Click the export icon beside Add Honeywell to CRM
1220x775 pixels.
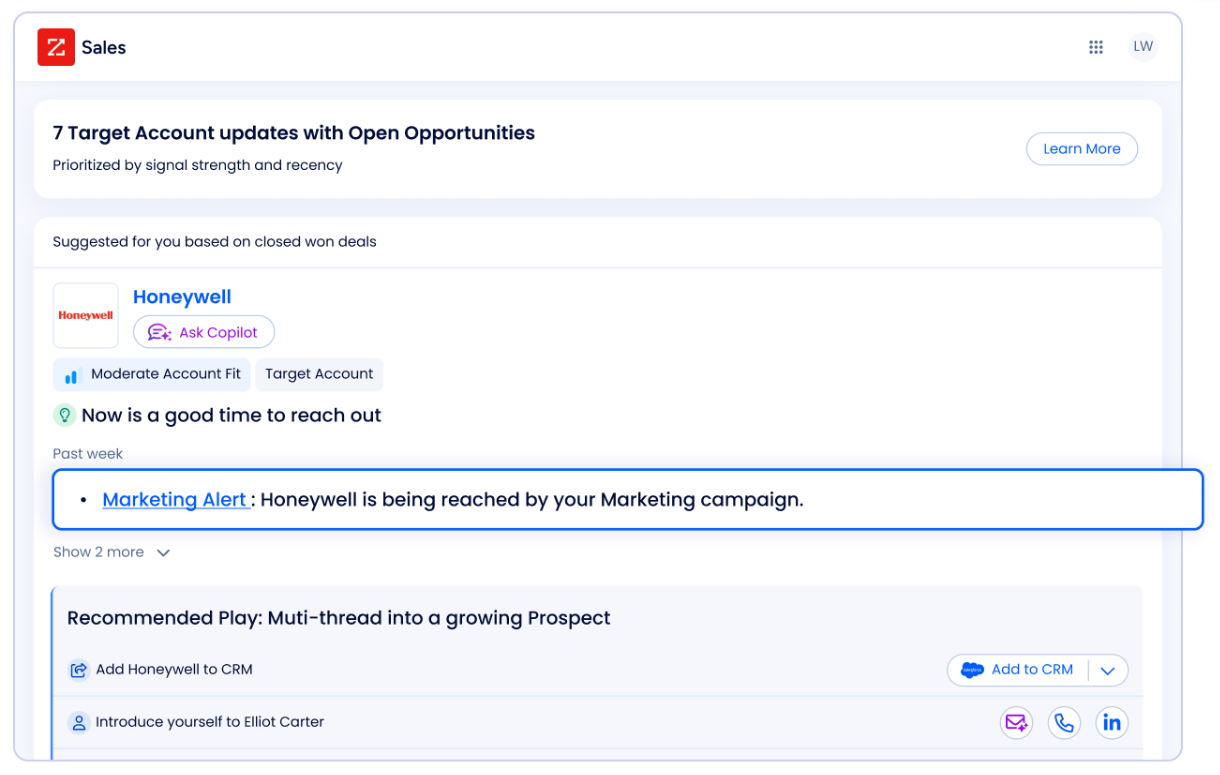point(78,670)
